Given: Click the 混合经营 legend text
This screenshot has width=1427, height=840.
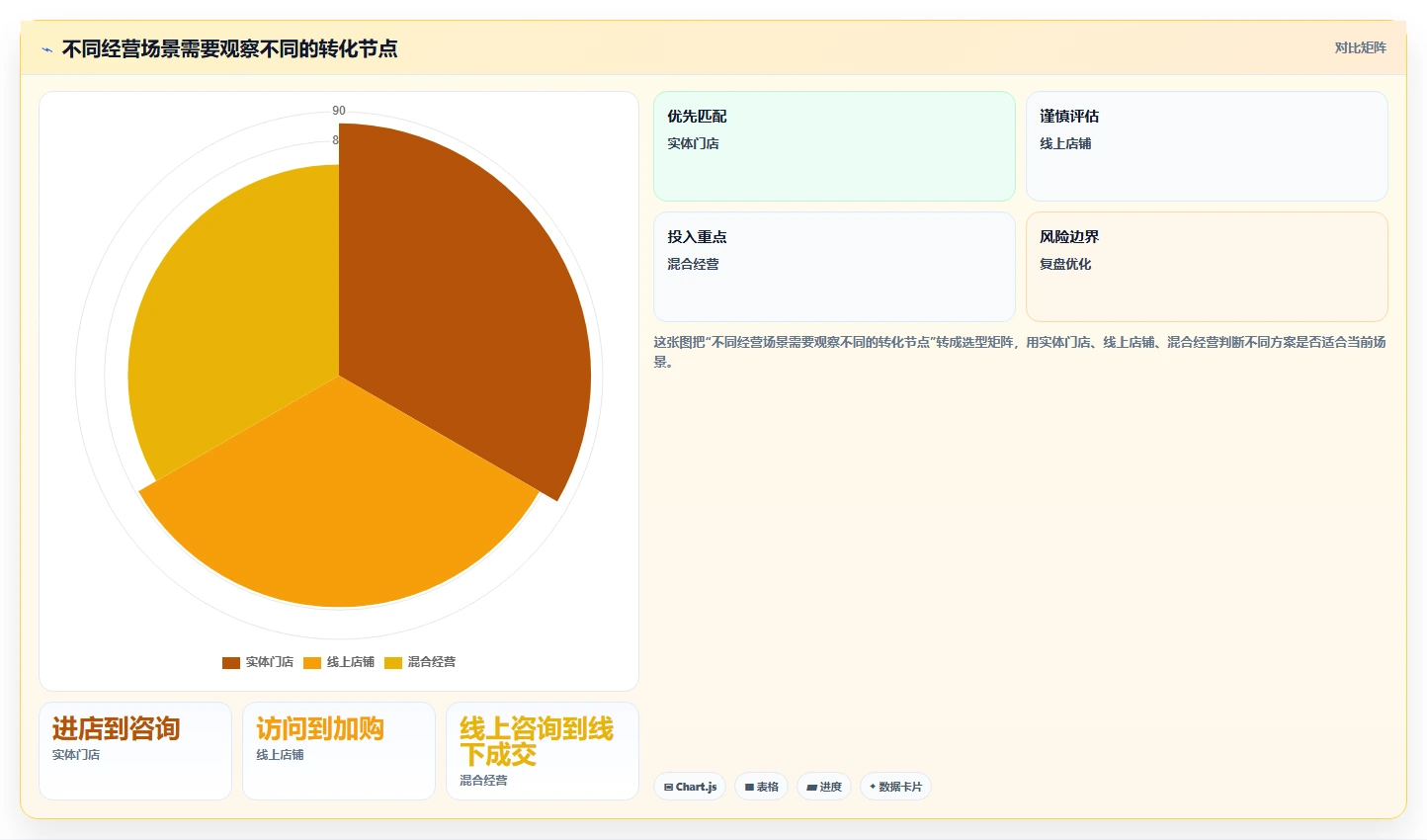Looking at the screenshot, I should click(x=432, y=662).
